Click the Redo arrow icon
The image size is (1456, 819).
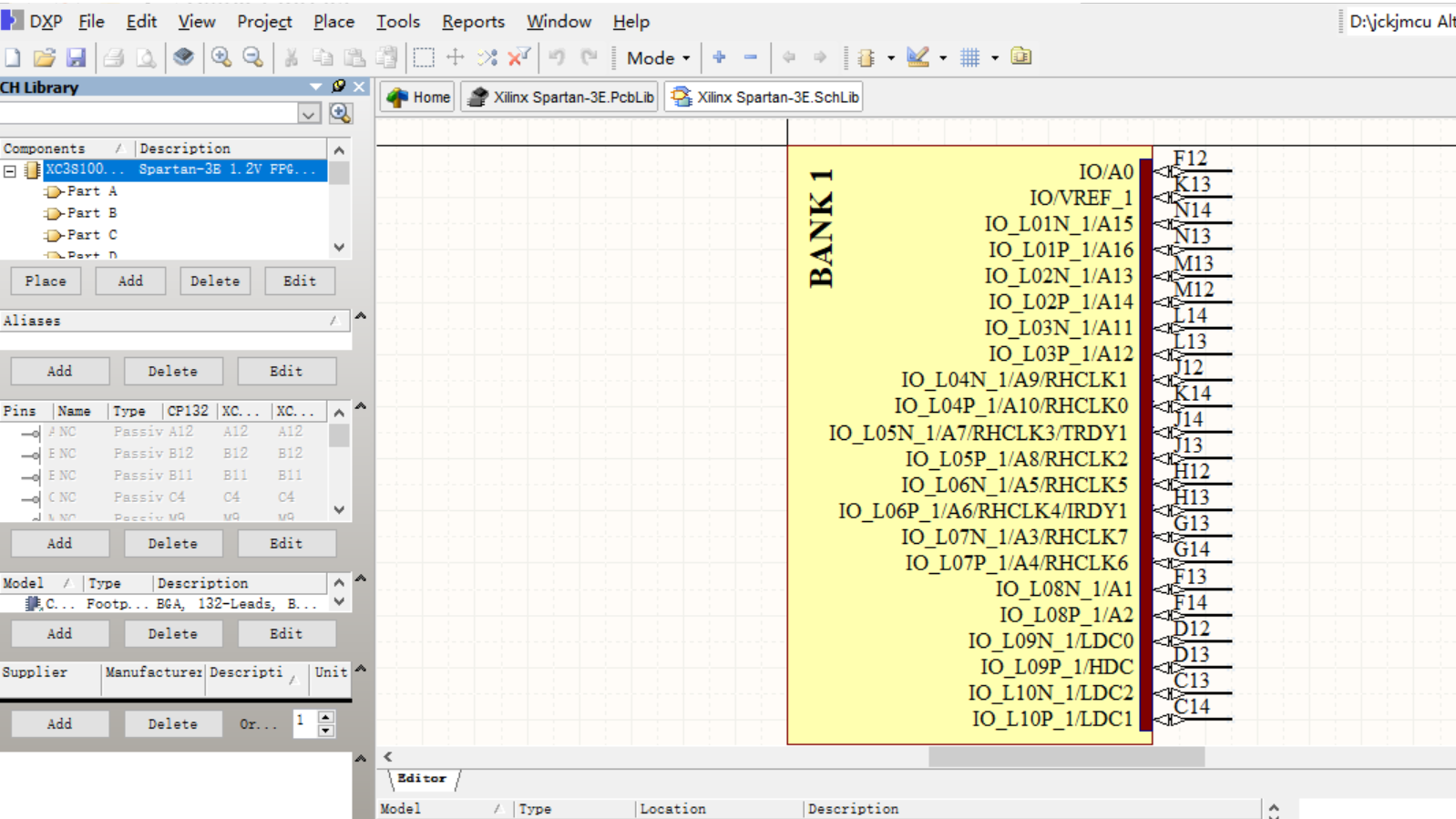point(590,57)
